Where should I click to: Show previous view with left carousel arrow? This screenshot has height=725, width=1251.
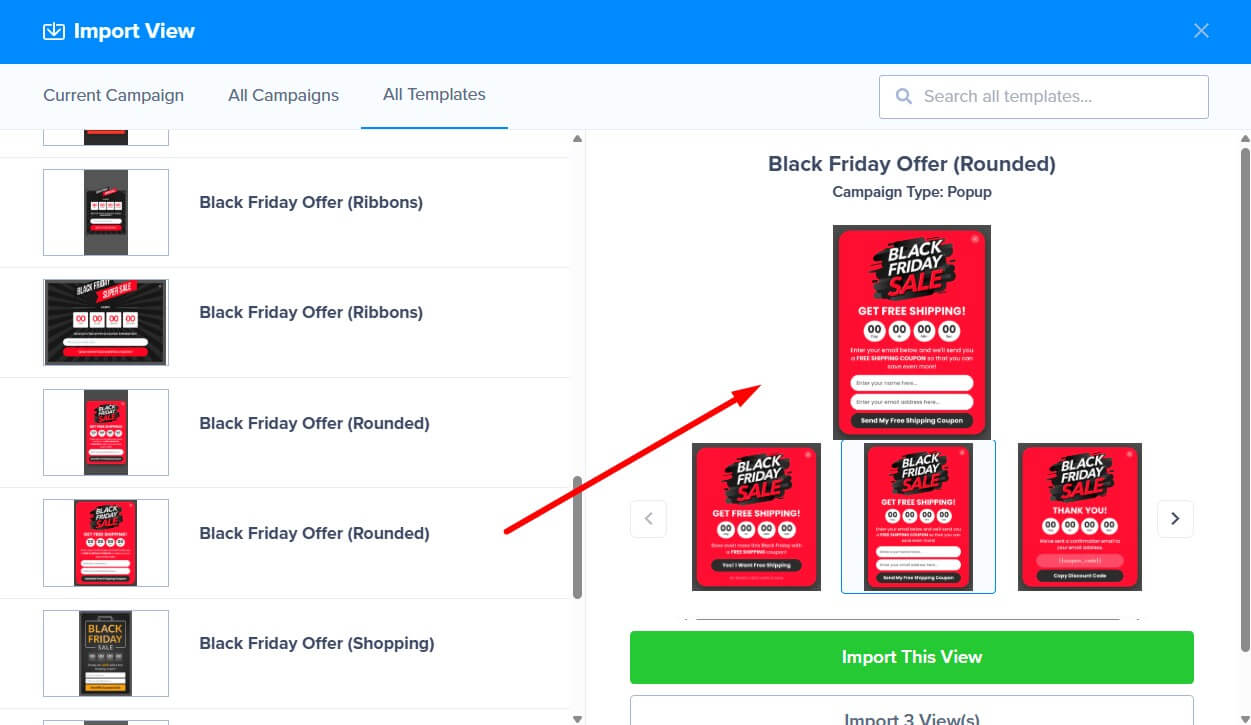pos(648,518)
